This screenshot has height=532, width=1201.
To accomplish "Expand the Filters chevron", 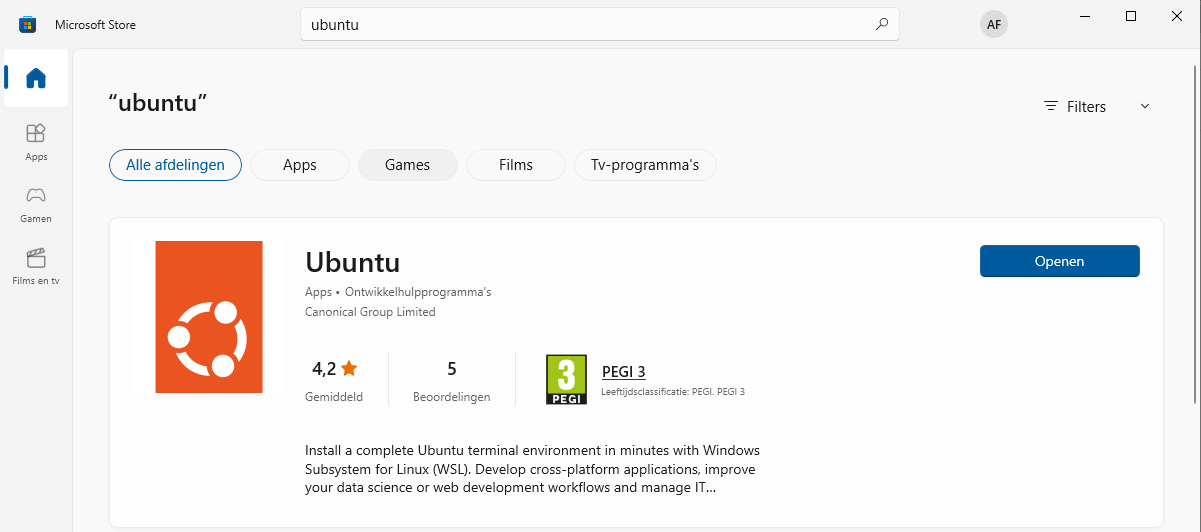I will coord(1145,106).
